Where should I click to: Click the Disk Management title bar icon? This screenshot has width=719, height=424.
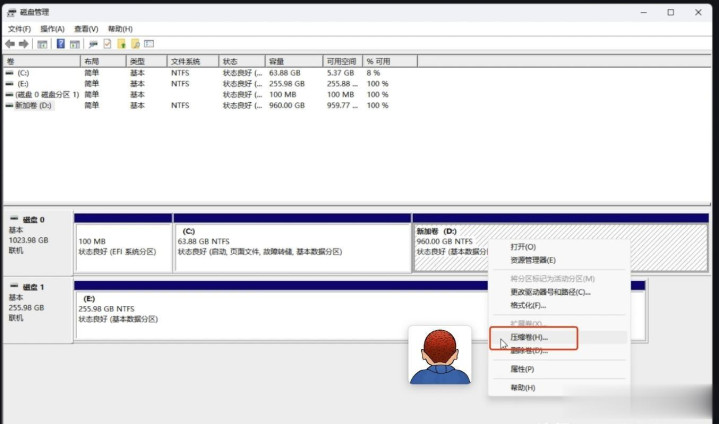(10, 11)
